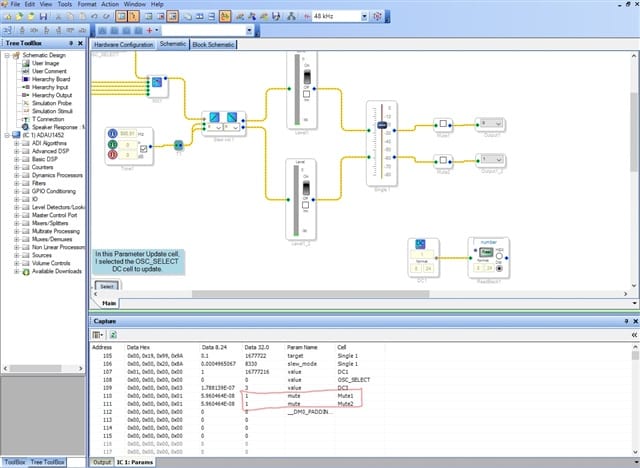
Task: Select the HEX radio button in ReadBack1
Action: [499, 256]
